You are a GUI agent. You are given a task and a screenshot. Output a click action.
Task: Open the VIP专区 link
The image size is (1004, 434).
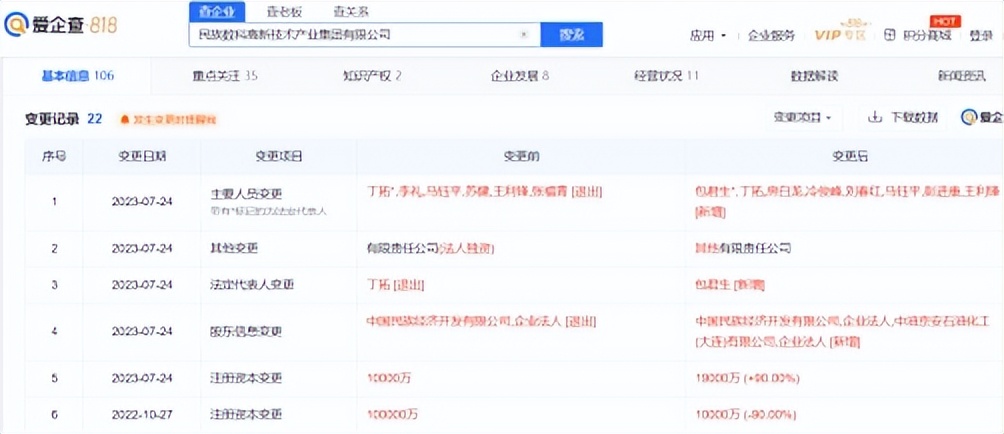[x=840, y=35]
